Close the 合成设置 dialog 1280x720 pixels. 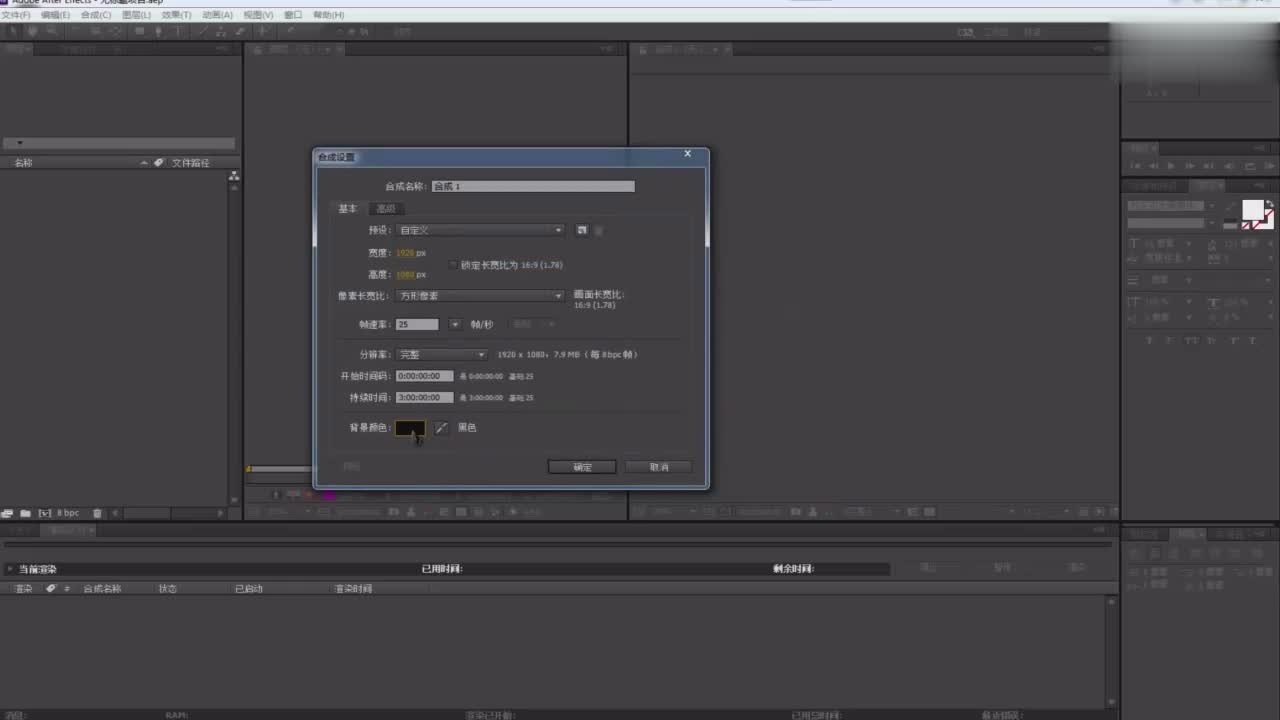[687, 154]
